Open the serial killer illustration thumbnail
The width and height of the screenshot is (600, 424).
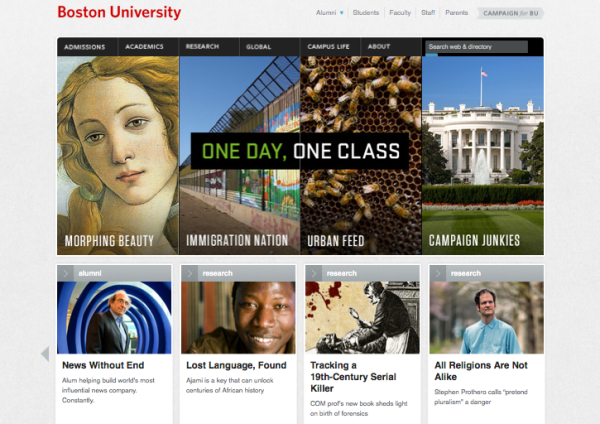(362, 318)
